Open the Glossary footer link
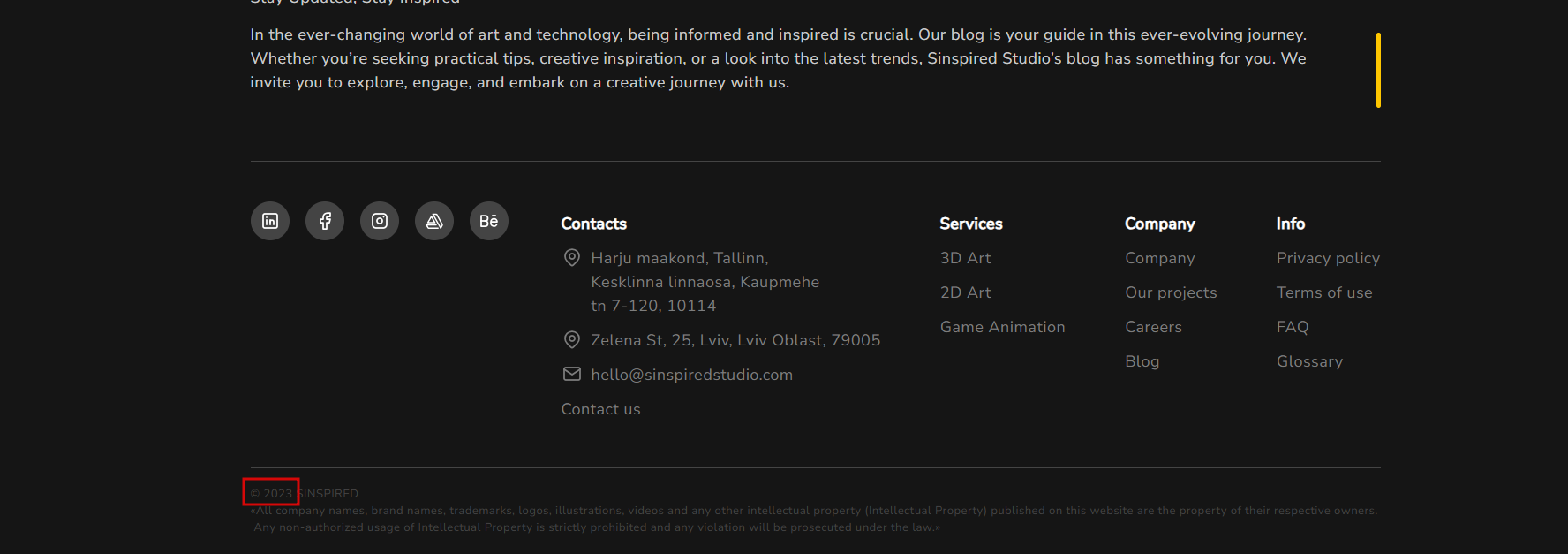 1309,361
